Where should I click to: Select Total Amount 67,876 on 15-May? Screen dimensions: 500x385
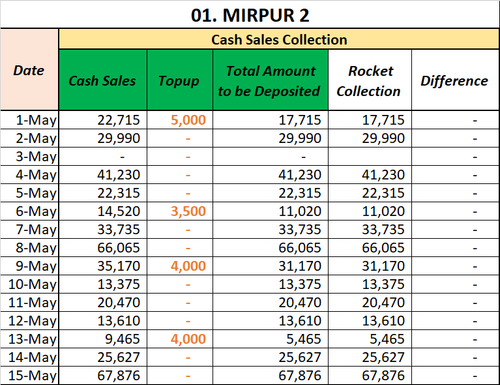[x=270, y=375]
